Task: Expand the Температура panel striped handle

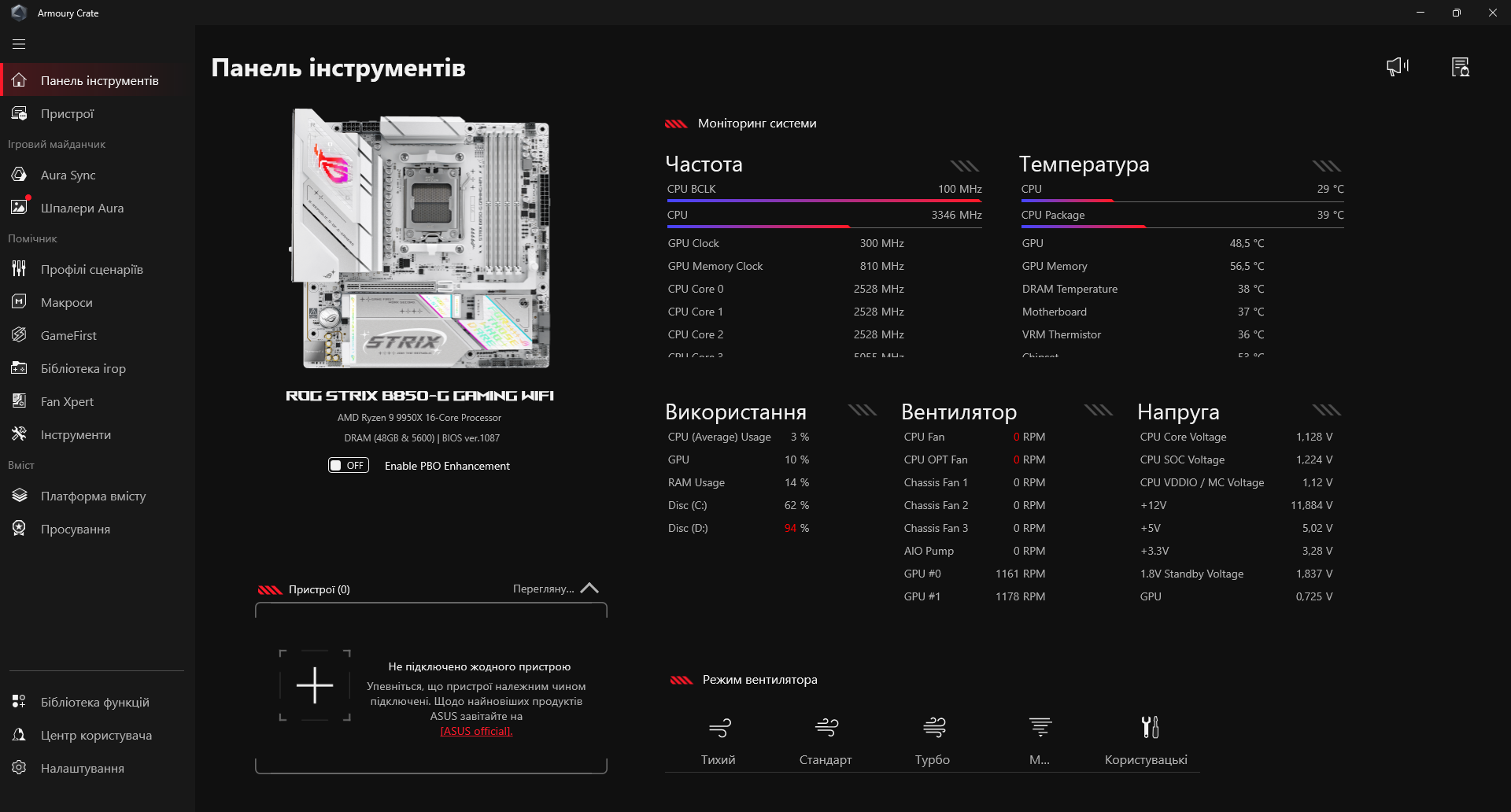Action: (x=1327, y=165)
